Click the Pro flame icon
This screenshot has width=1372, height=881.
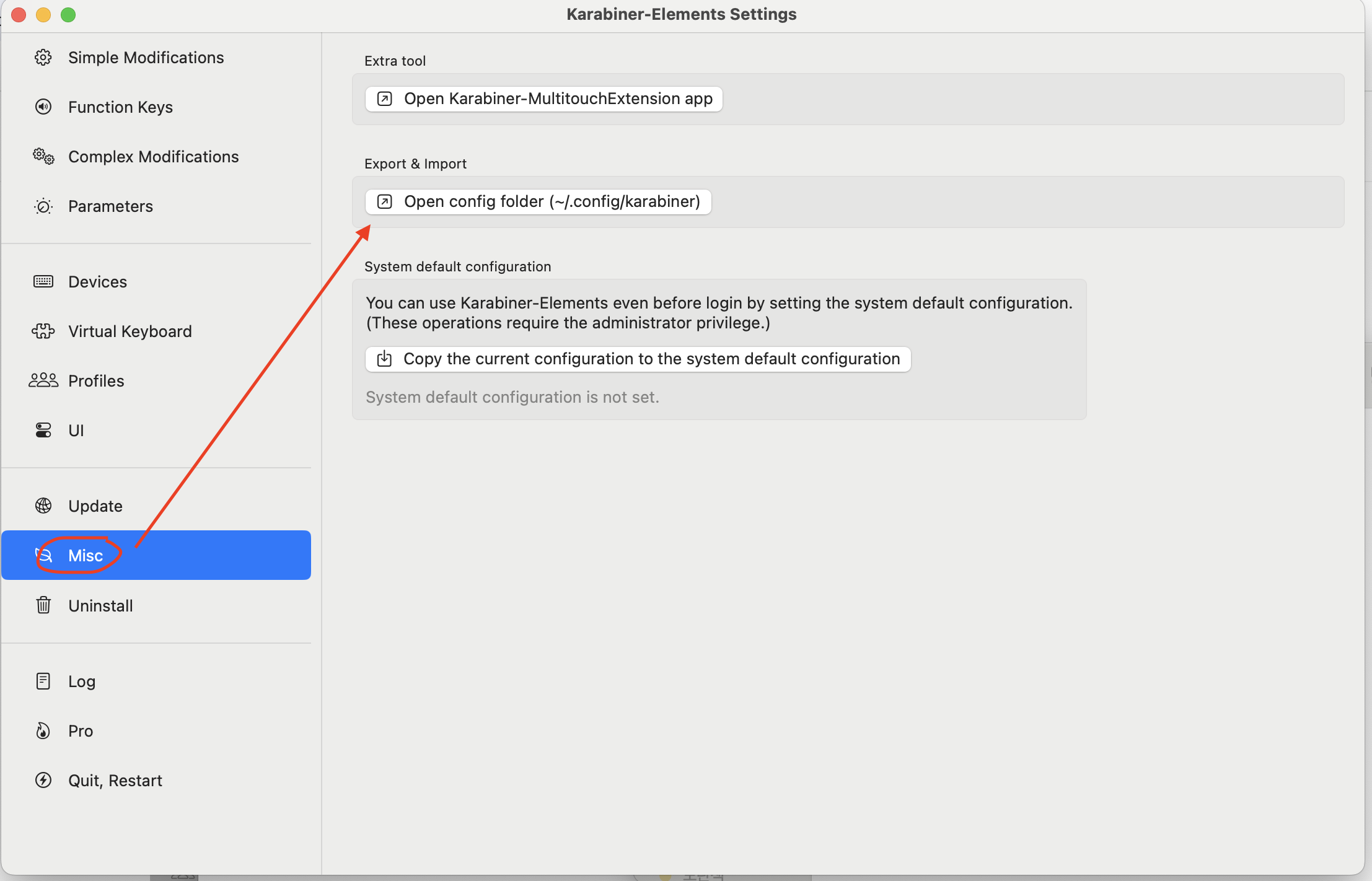coord(43,731)
